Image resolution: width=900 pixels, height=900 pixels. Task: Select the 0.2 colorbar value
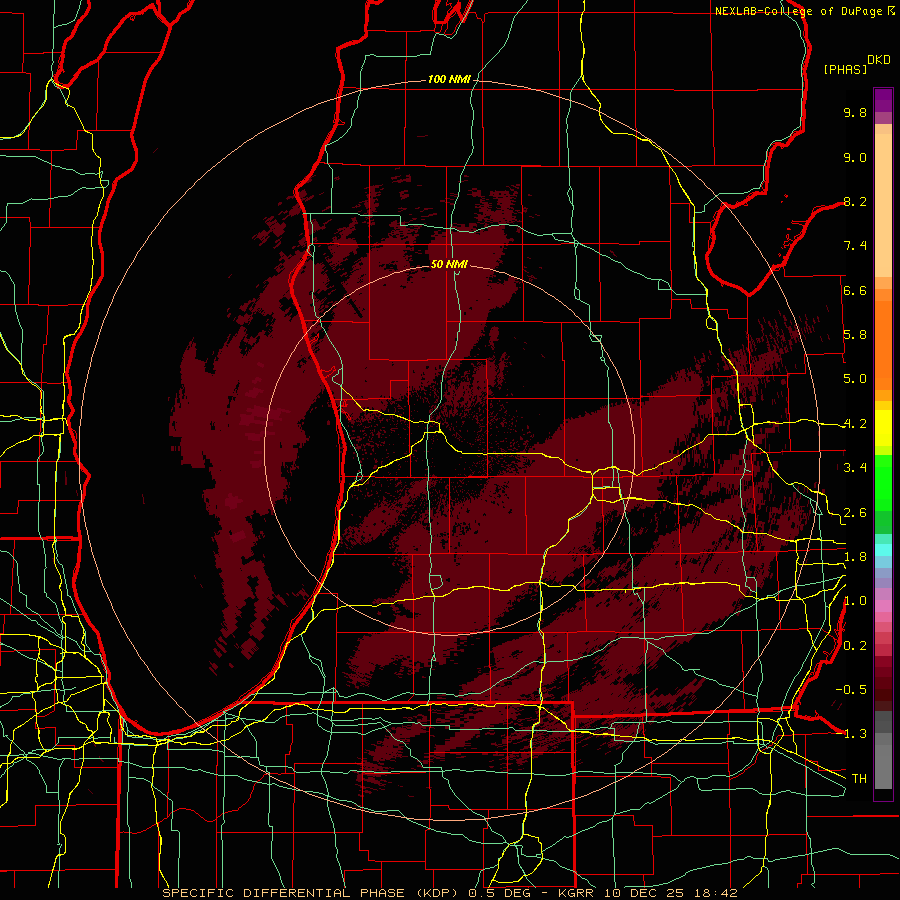pyautogui.click(x=855, y=646)
